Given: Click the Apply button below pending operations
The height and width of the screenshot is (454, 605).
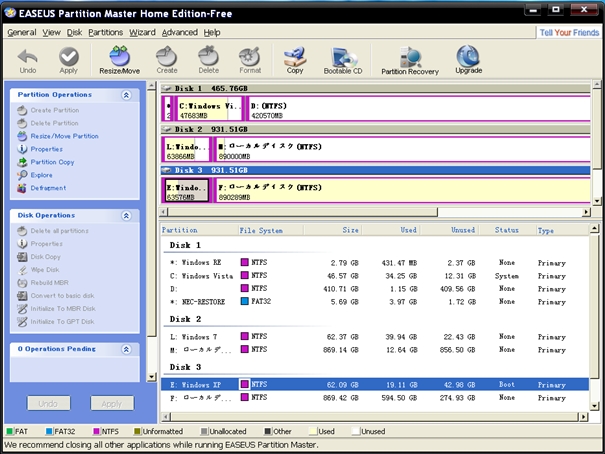Looking at the screenshot, I should pos(112,403).
